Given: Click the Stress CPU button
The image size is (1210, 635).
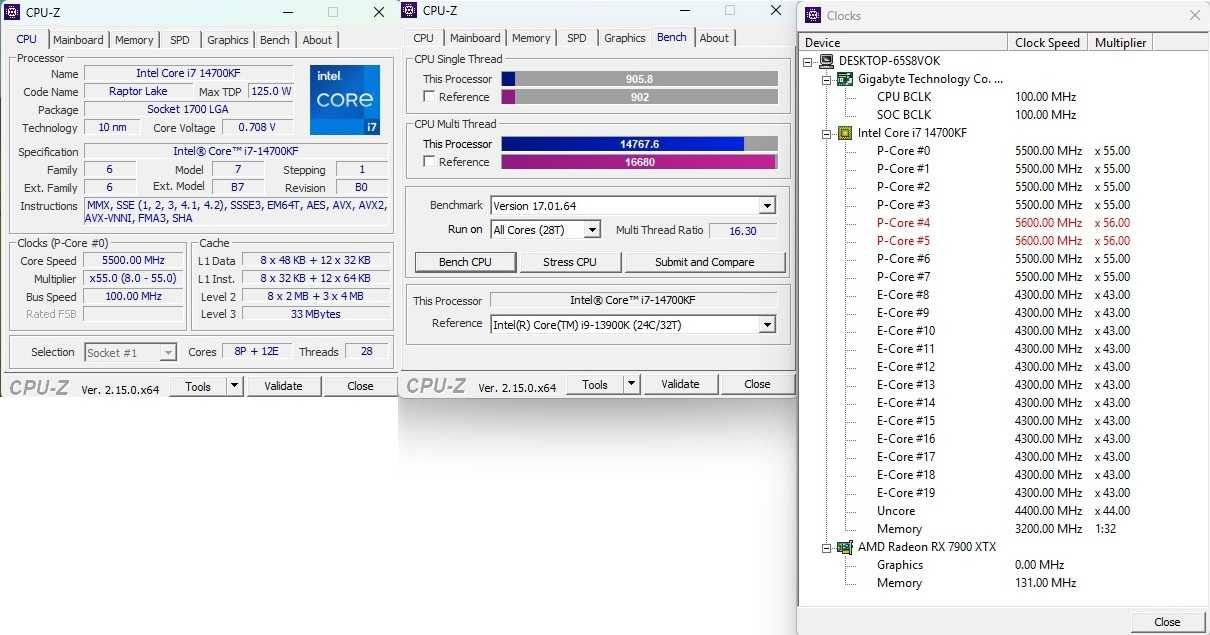Looking at the screenshot, I should (x=570, y=262).
